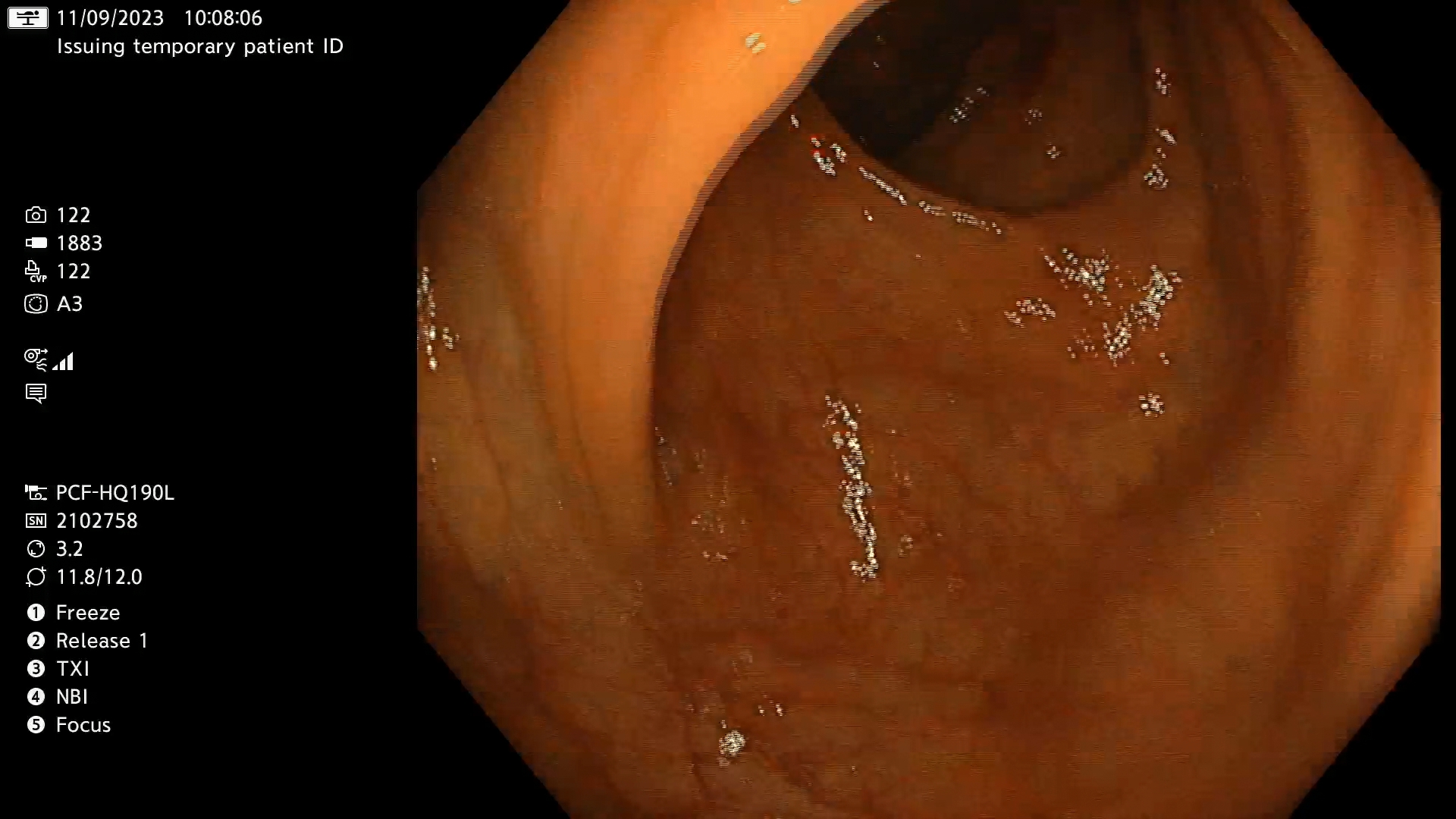This screenshot has height=819, width=1456.
Task: Click the storage device icon next to 1883
Action: click(36, 243)
